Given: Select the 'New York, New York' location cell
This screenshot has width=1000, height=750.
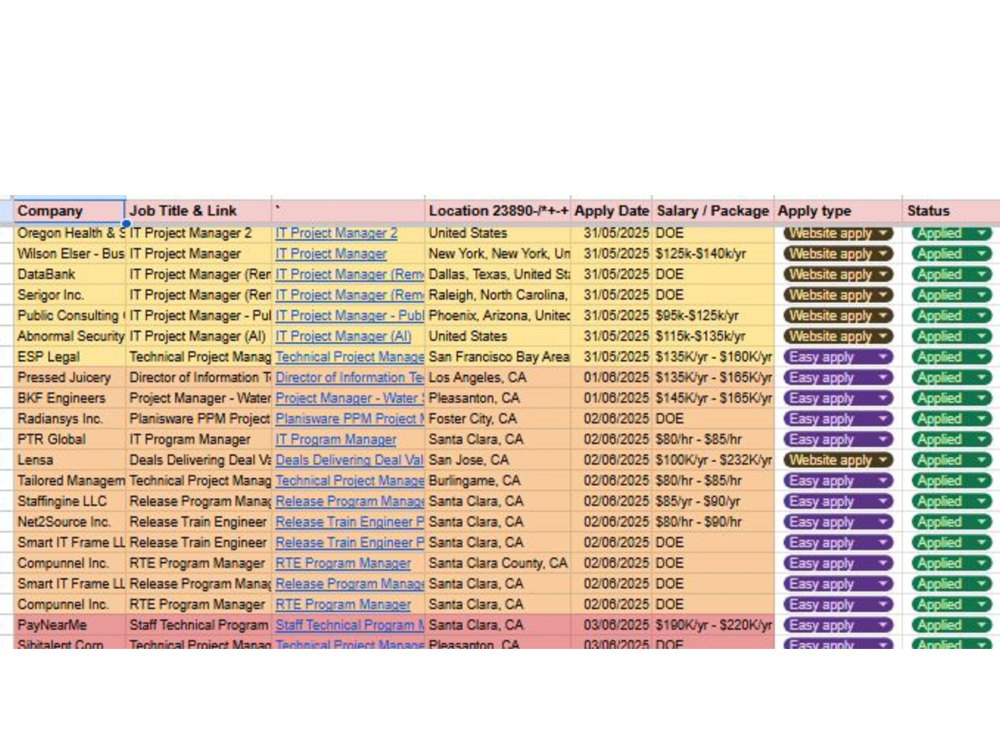Looking at the screenshot, I should (x=497, y=254).
